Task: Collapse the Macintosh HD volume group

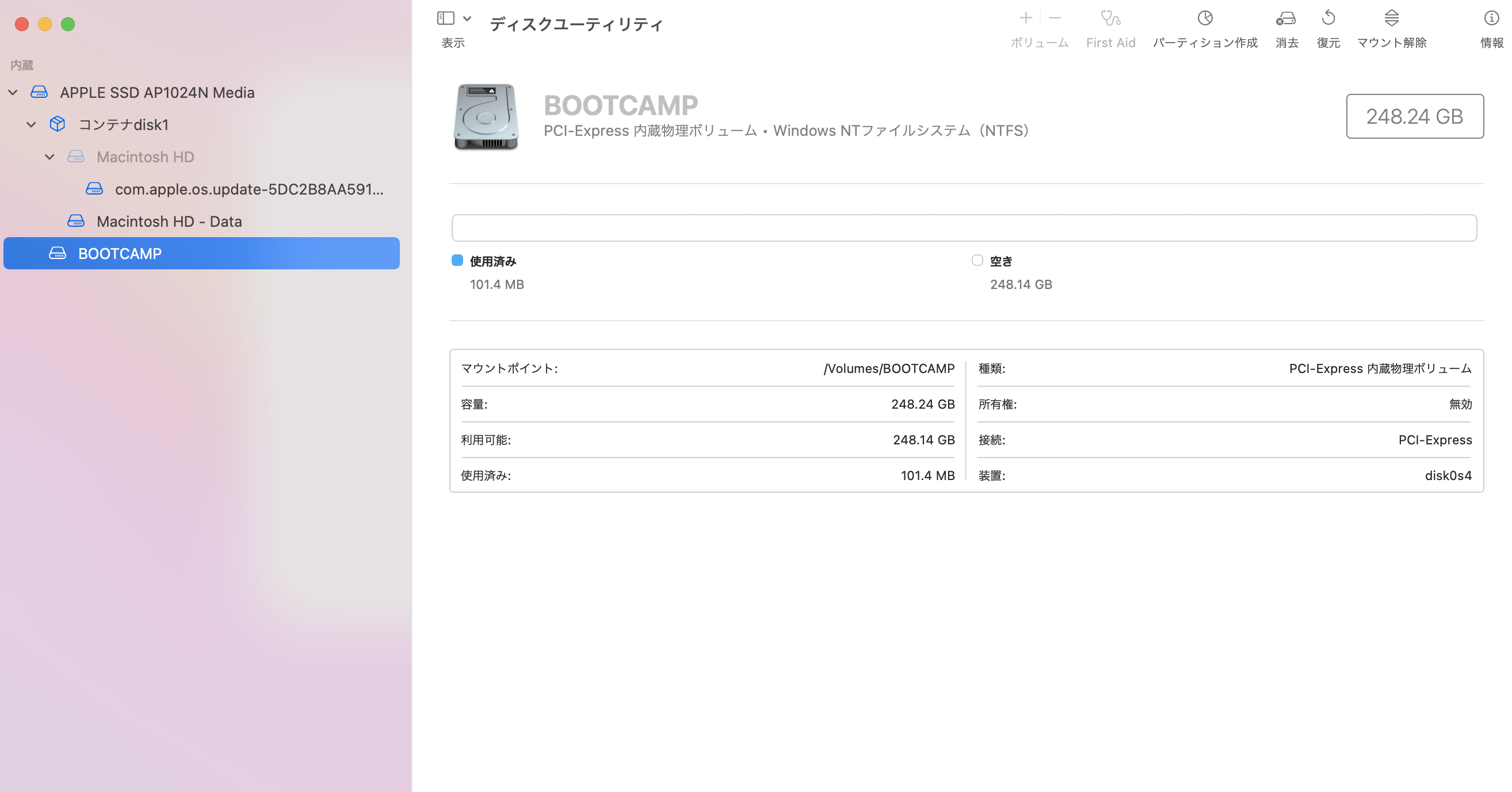Action: pyautogui.click(x=50, y=157)
